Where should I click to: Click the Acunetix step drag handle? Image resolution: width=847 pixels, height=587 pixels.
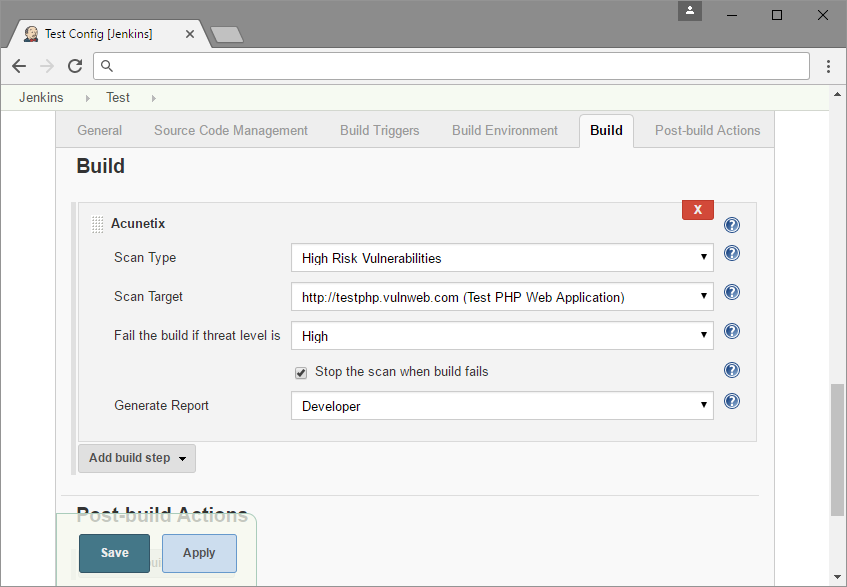point(97,223)
